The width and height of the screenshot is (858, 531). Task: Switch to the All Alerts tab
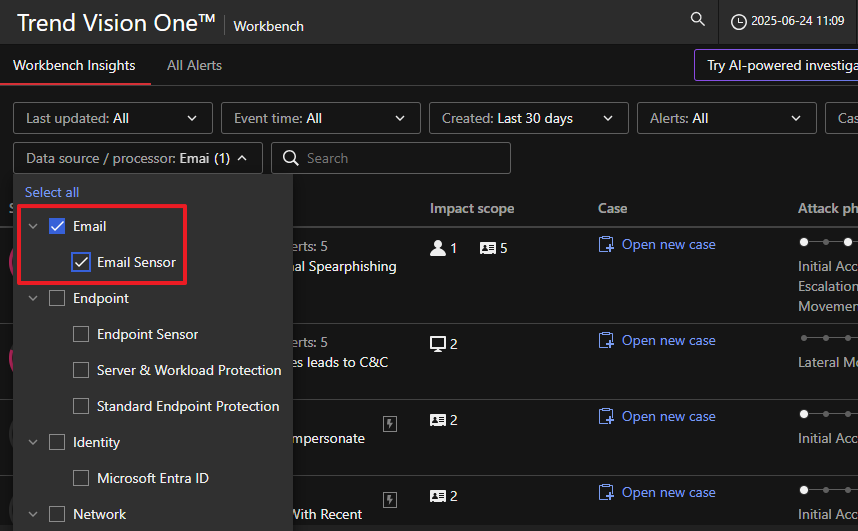point(194,65)
